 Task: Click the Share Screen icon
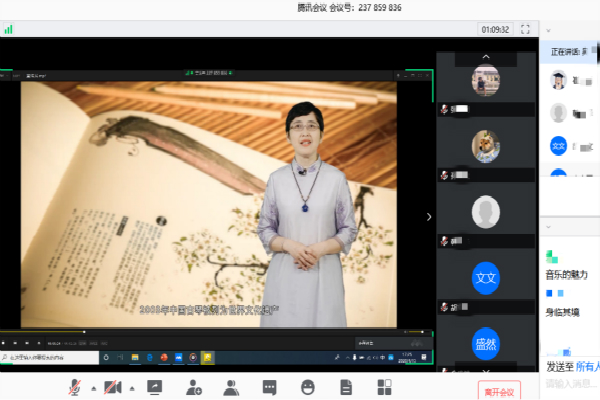coord(155,387)
